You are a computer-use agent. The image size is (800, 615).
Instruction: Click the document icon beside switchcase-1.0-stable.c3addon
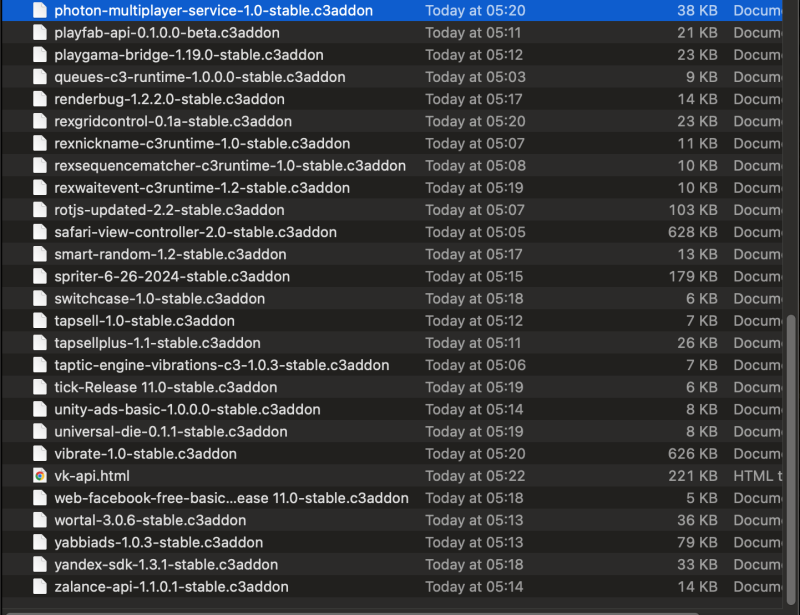[40, 299]
